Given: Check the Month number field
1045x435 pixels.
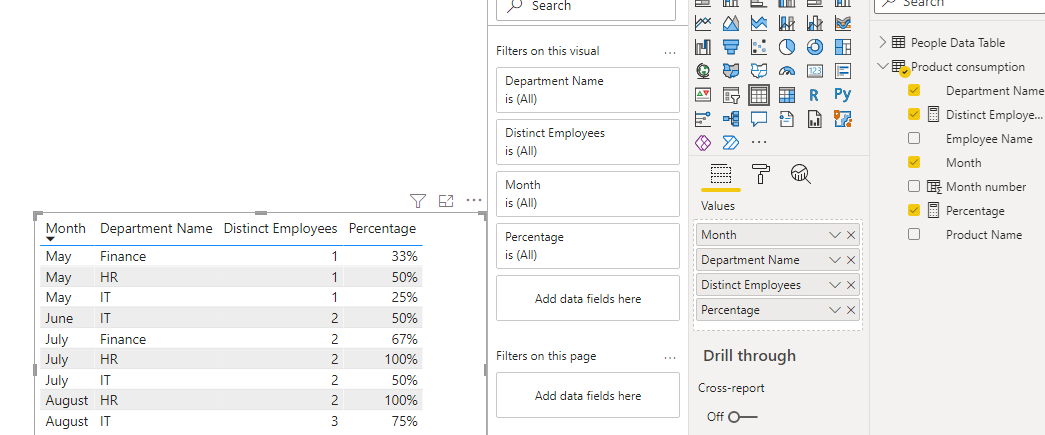Looking at the screenshot, I should pos(914,186).
